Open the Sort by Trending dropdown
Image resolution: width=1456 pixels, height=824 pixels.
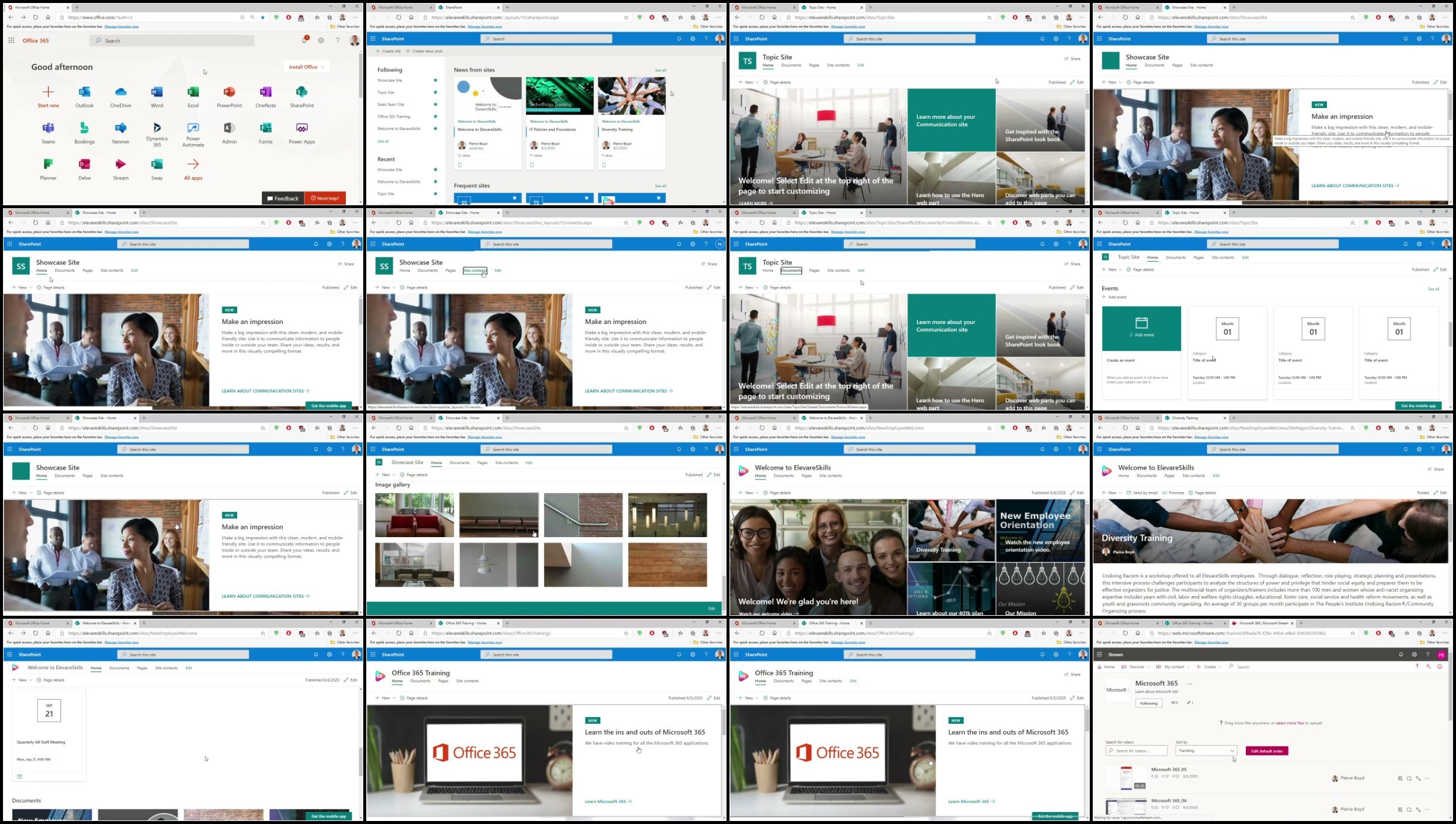[x=1206, y=751]
